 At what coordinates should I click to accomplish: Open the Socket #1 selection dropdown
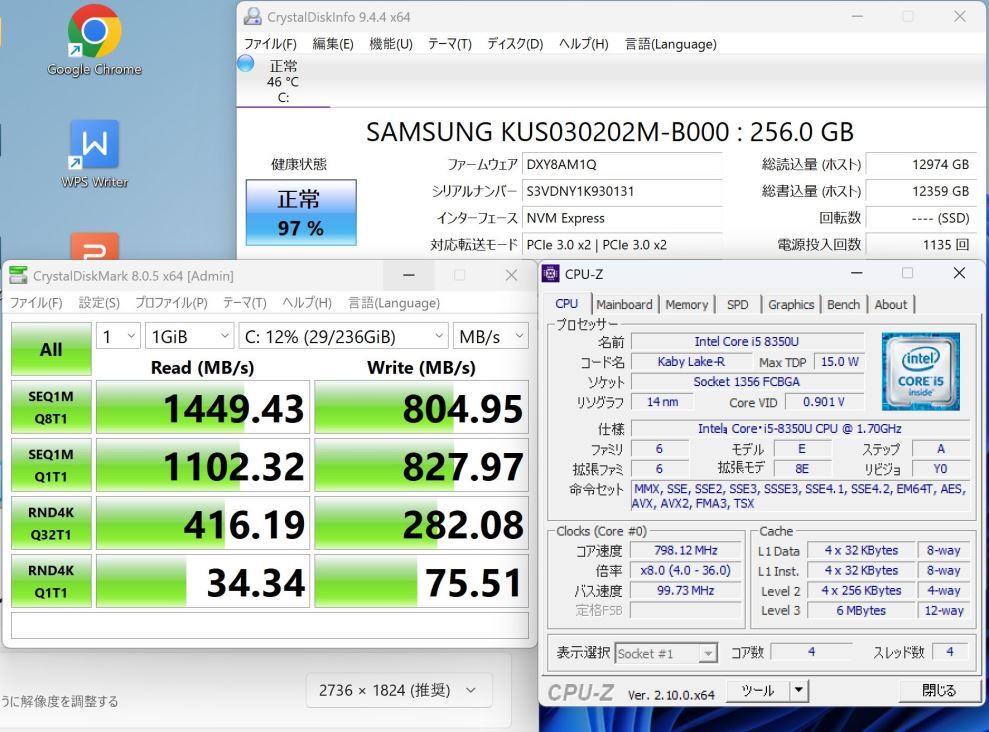666,653
